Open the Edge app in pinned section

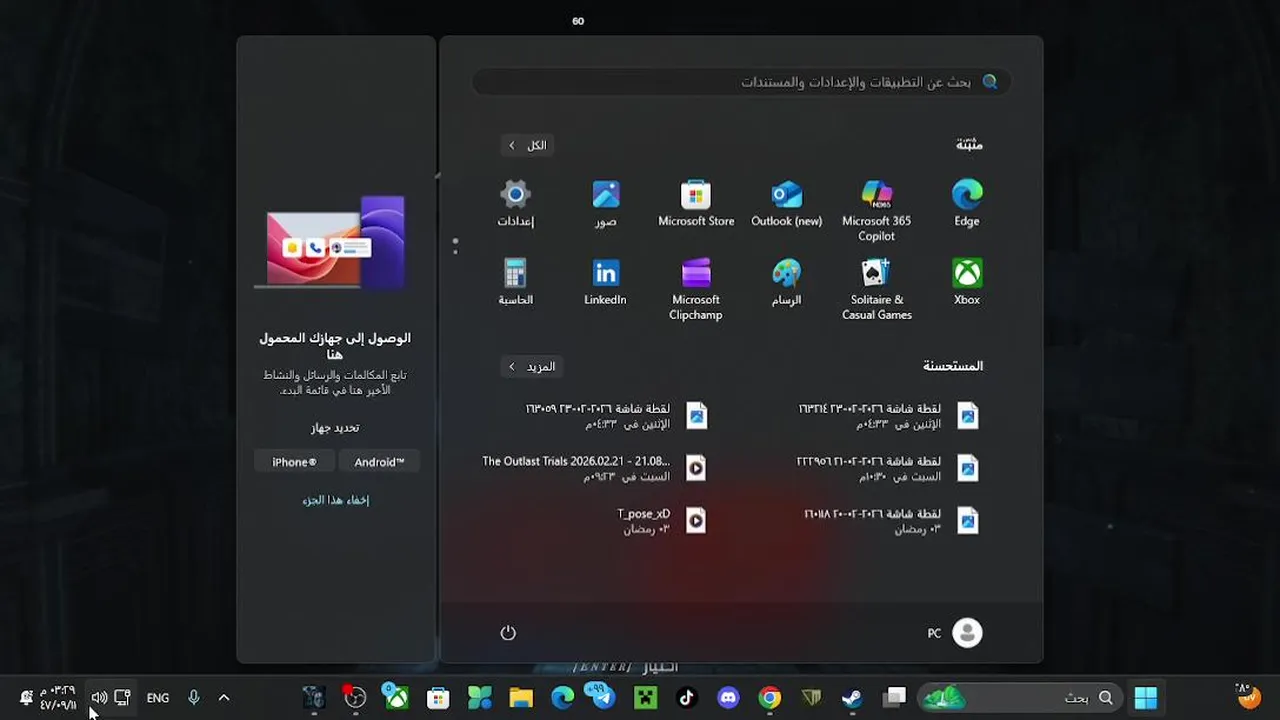click(966, 204)
